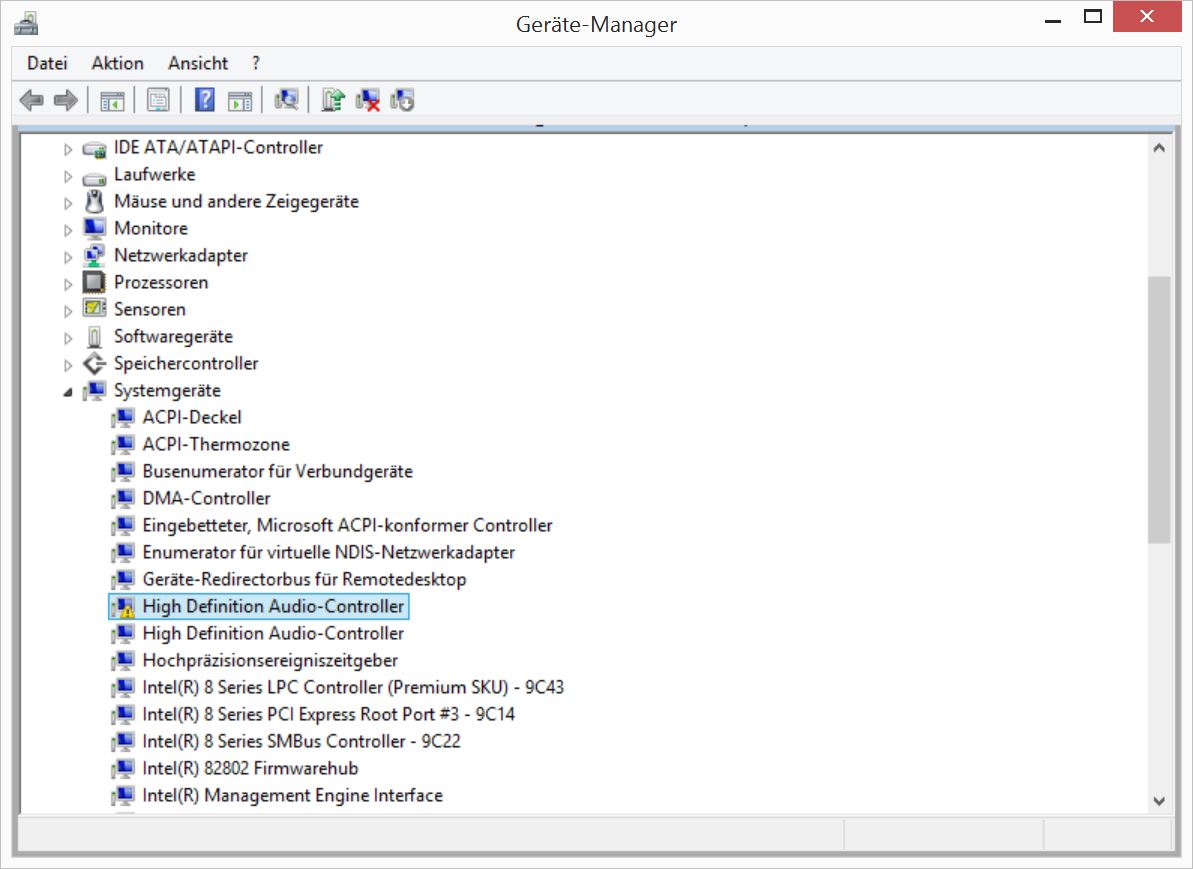1193x869 pixels.
Task: Select Intel(R) 8 Series SMBus Controller - 9C22
Action: (x=301, y=741)
